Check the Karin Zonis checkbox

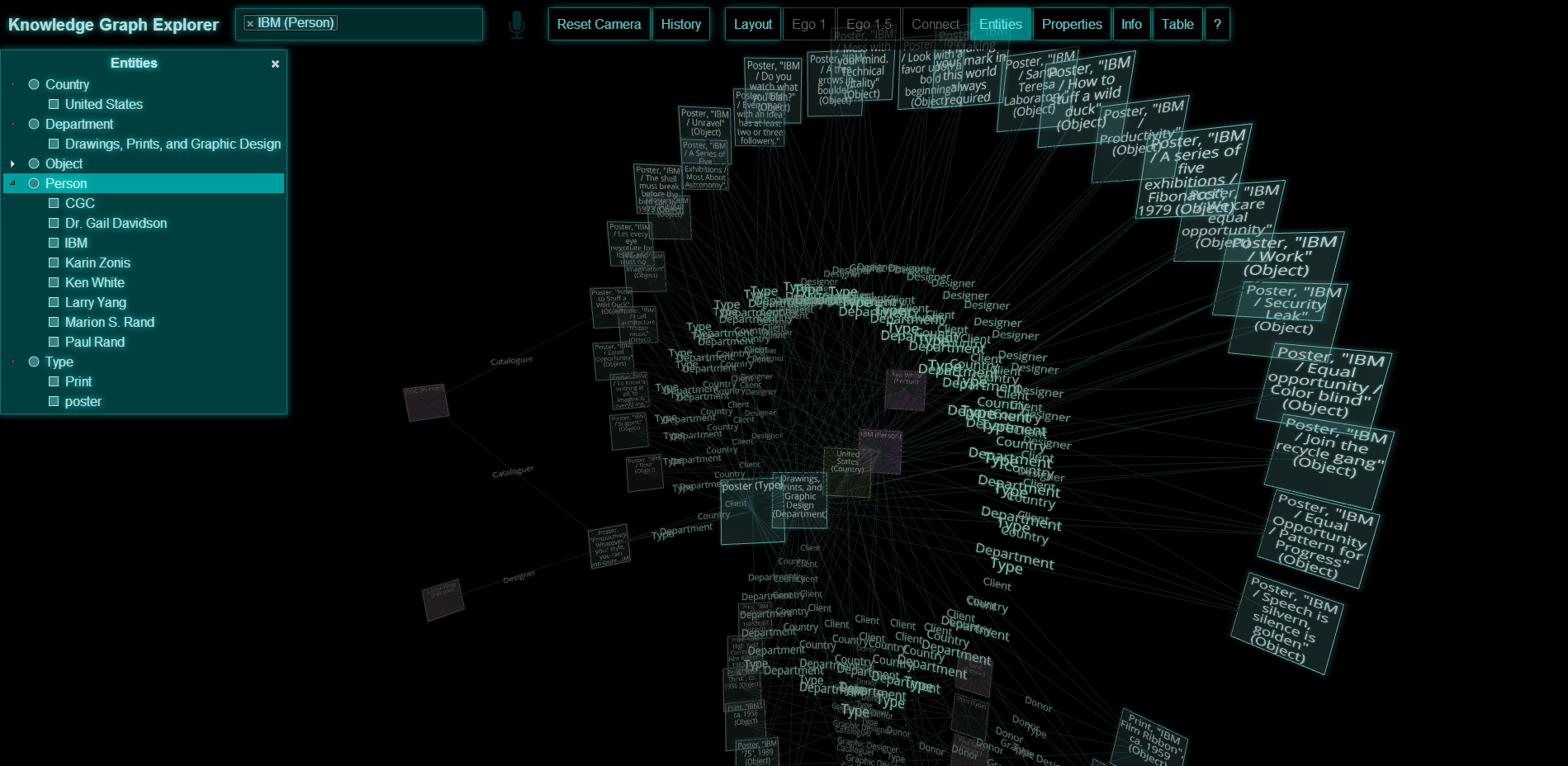tap(54, 262)
